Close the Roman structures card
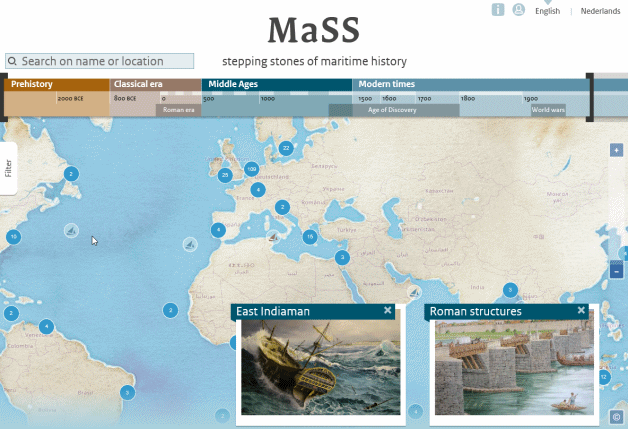Screen dimensions: 628x429 [581, 311]
